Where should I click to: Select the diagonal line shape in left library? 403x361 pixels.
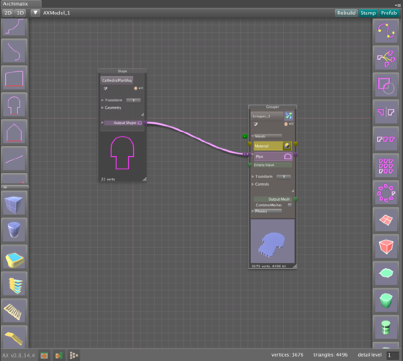pos(15,159)
